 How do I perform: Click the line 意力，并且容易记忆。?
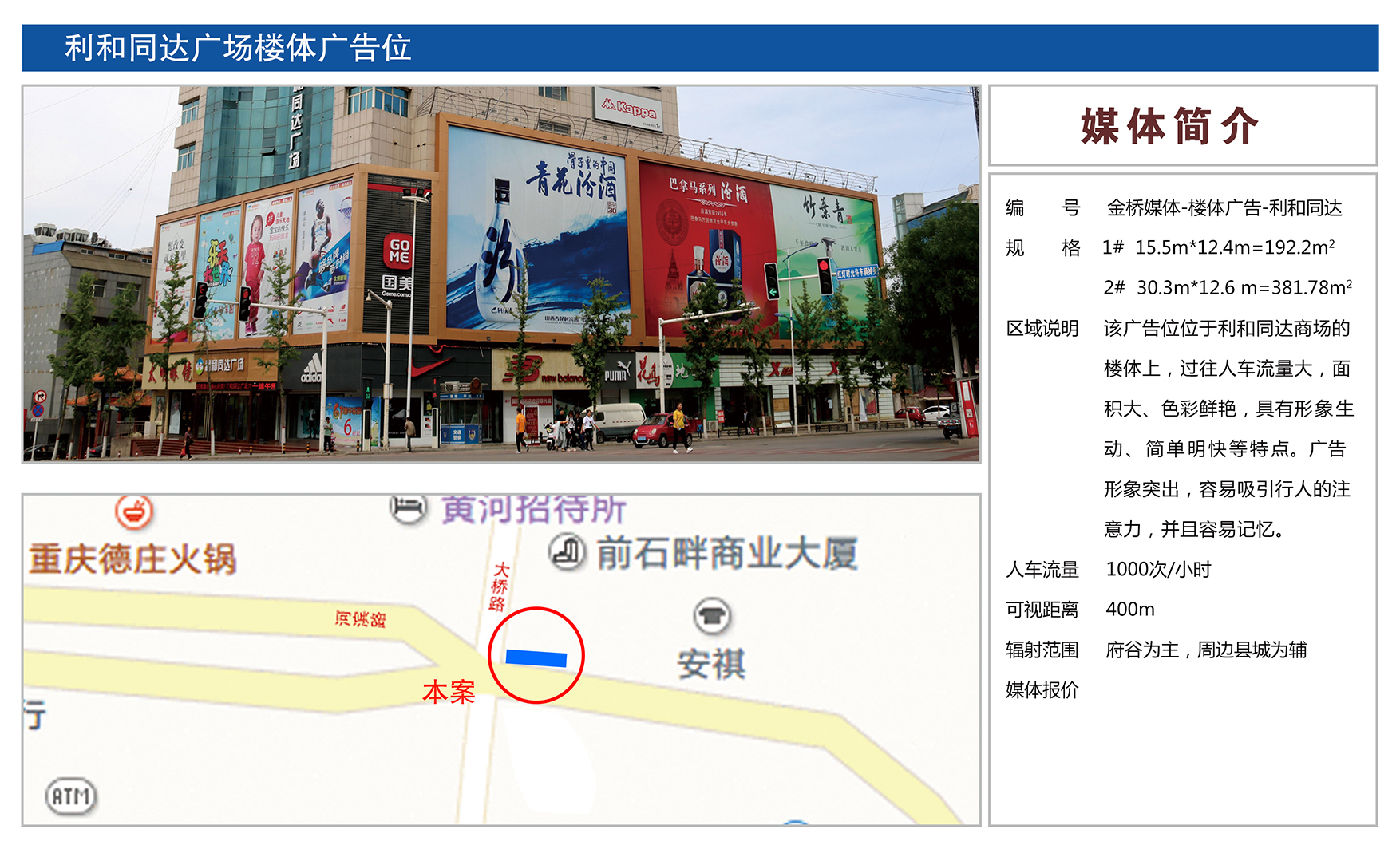pyautogui.click(x=1194, y=529)
